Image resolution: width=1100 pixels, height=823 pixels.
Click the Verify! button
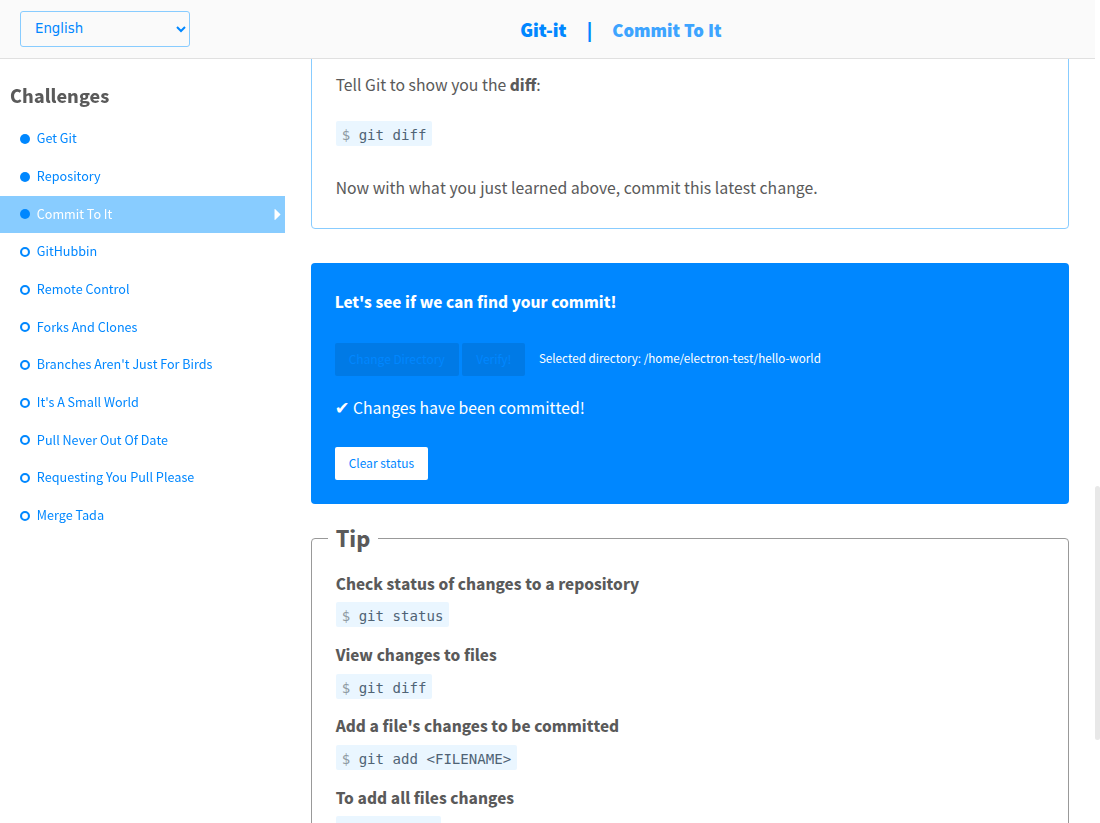(x=493, y=359)
